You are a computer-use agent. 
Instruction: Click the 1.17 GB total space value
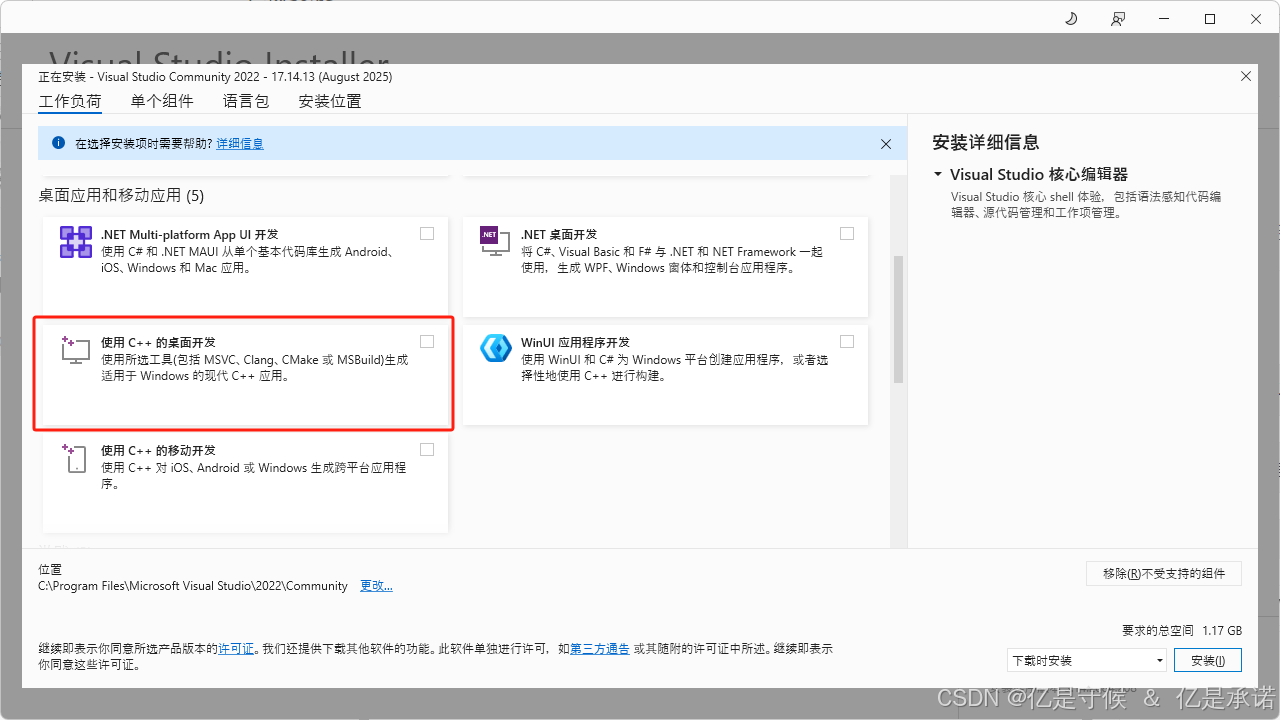1222,631
